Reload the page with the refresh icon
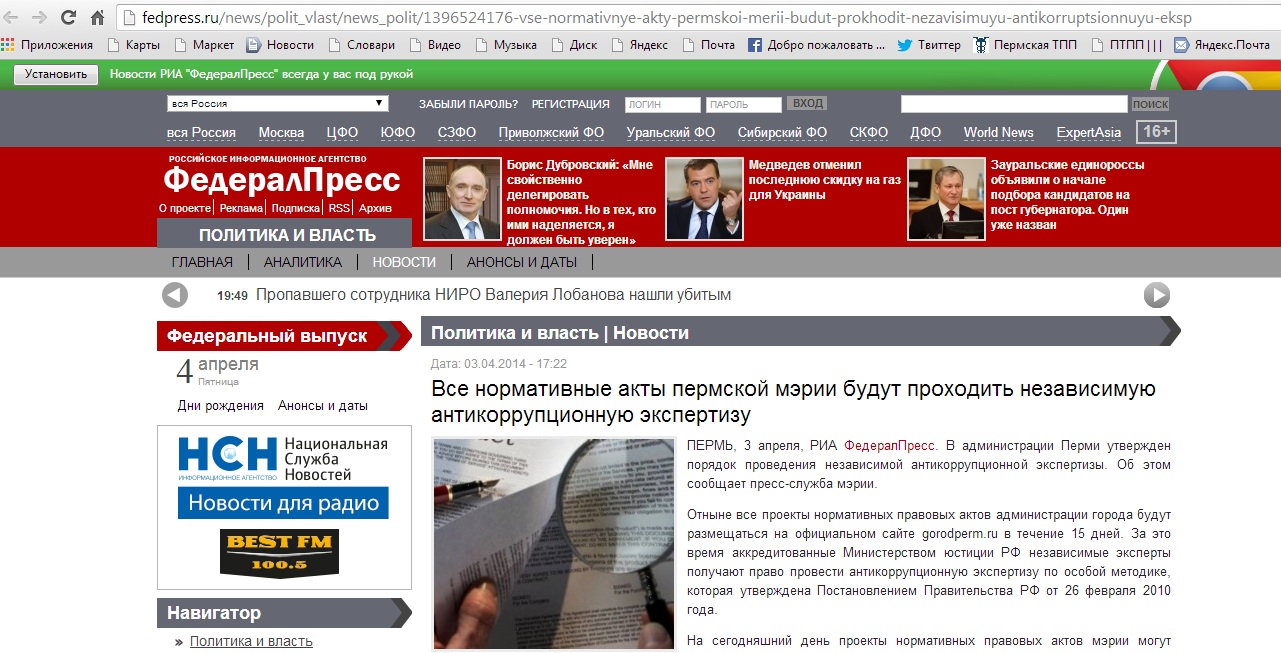Screen dimensions: 1281x653 coord(68,17)
